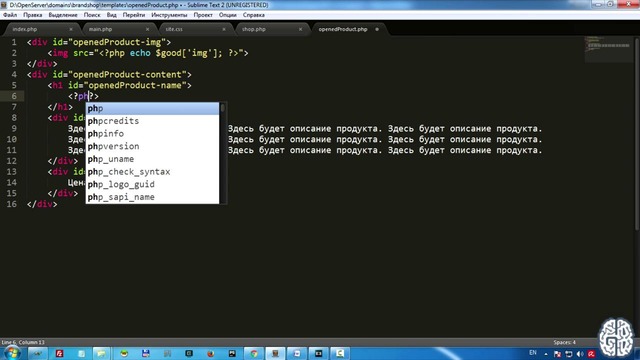Choose the 'php' autocomplete suggestion
The height and width of the screenshot is (360, 640).
tap(152, 108)
